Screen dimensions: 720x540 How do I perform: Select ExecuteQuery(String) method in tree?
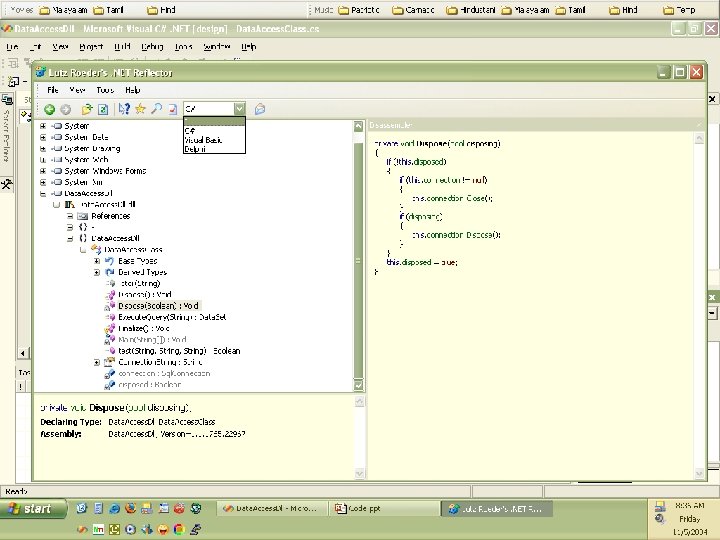(171, 316)
